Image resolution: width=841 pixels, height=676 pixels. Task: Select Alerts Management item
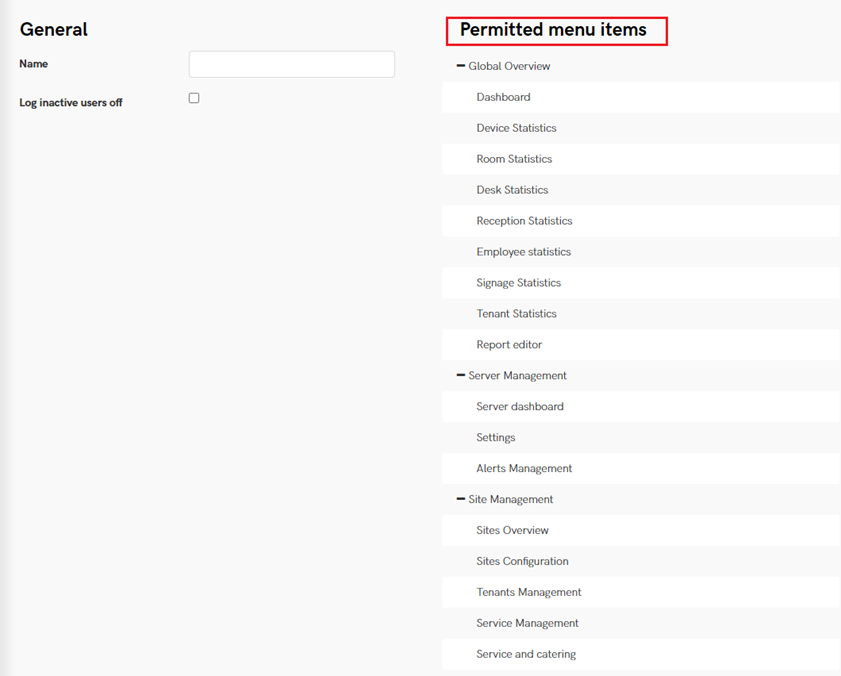tap(524, 469)
